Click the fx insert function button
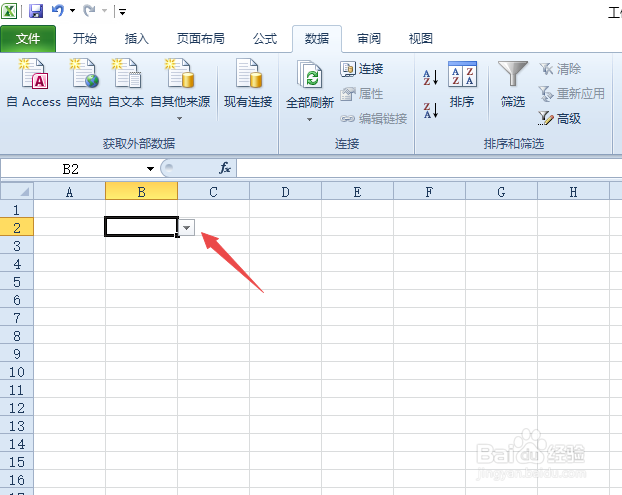 click(225, 168)
